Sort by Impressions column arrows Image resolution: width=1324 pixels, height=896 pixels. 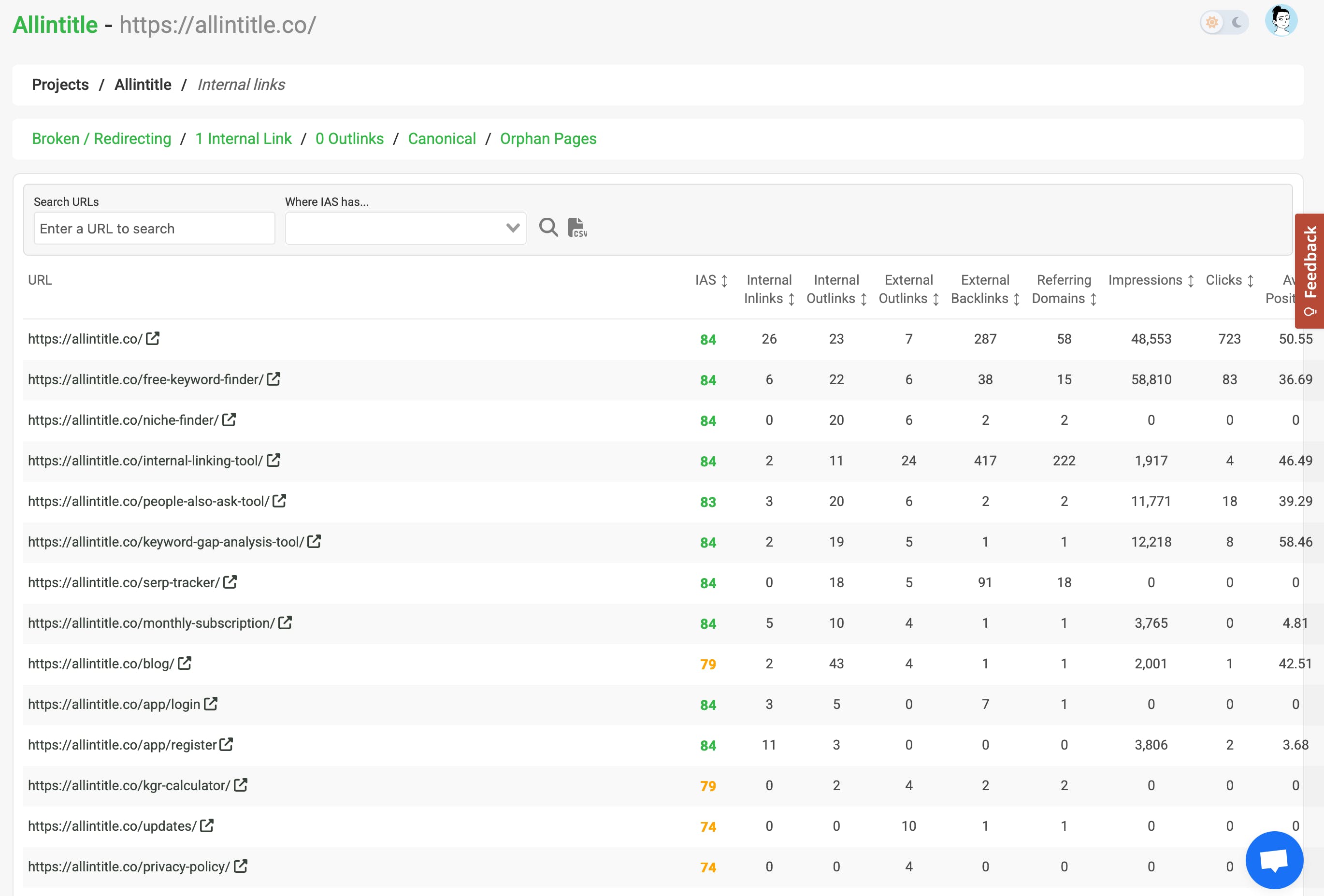point(1190,281)
